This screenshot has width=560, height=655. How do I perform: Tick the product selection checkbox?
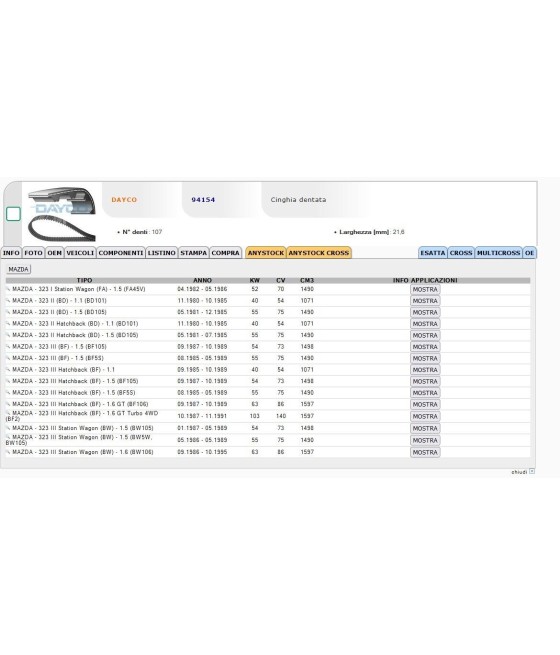[13, 214]
